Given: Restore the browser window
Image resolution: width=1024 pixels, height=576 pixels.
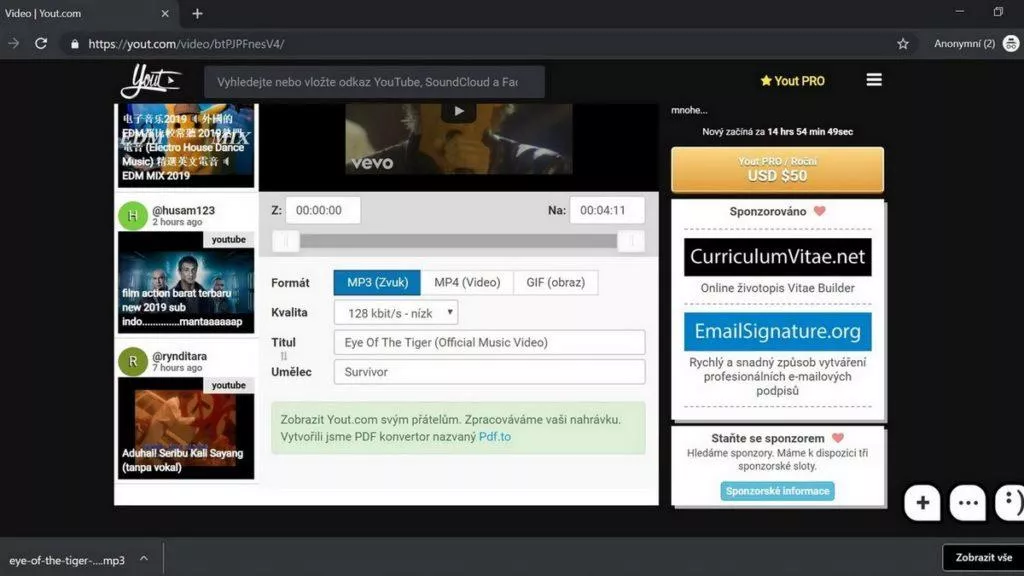Looking at the screenshot, I should click(998, 12).
